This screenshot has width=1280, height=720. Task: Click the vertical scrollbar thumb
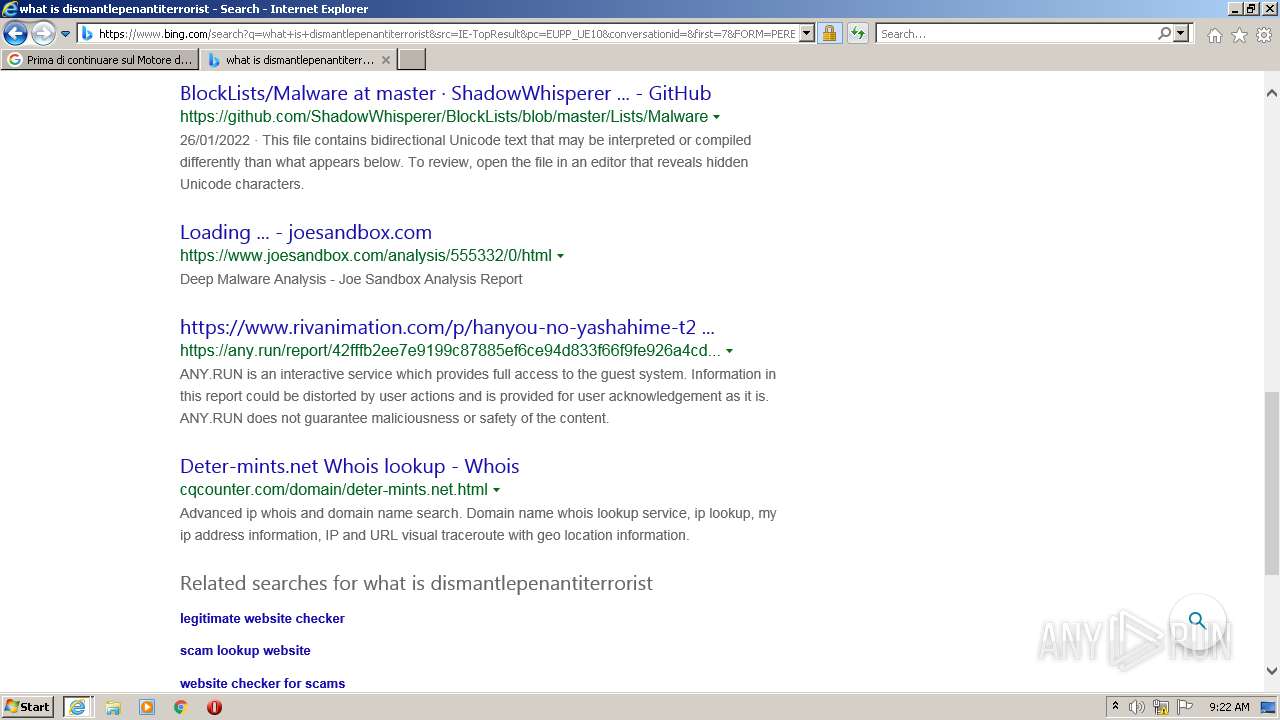pos(1271,483)
